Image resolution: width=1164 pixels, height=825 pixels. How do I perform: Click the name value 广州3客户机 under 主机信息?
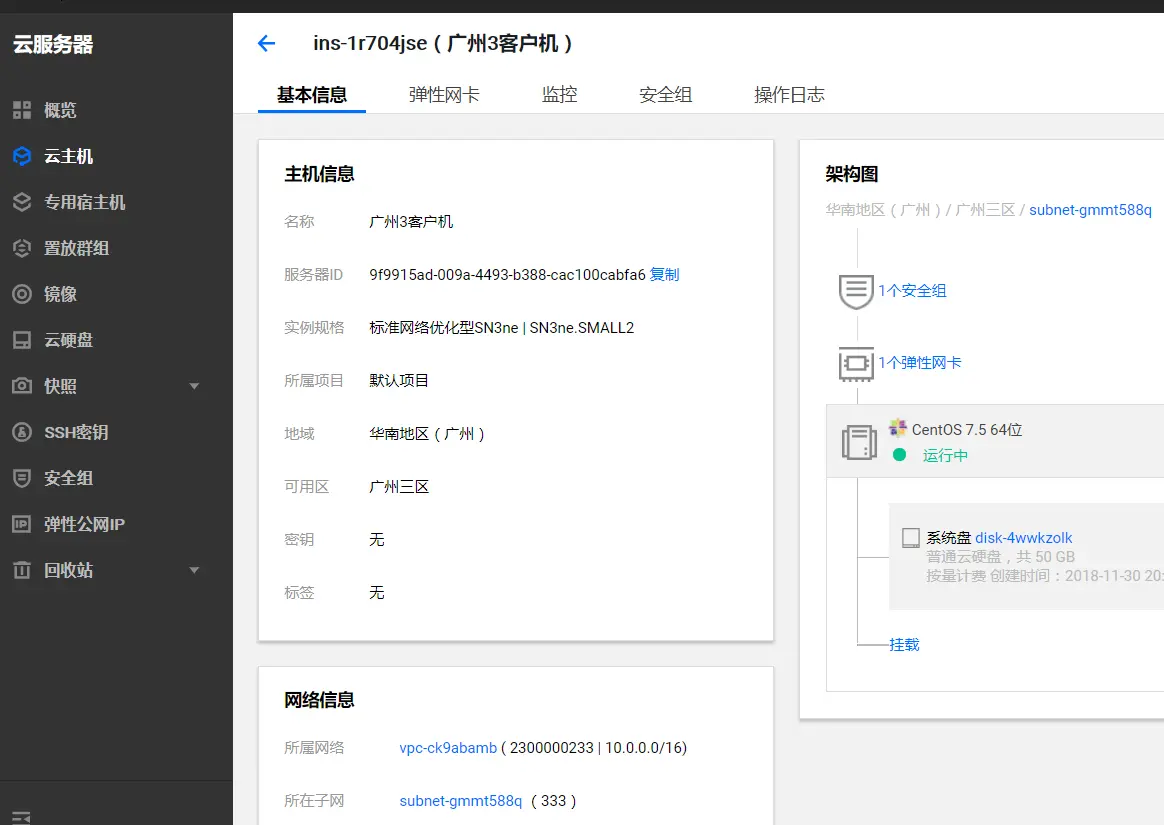pyautogui.click(x=411, y=221)
